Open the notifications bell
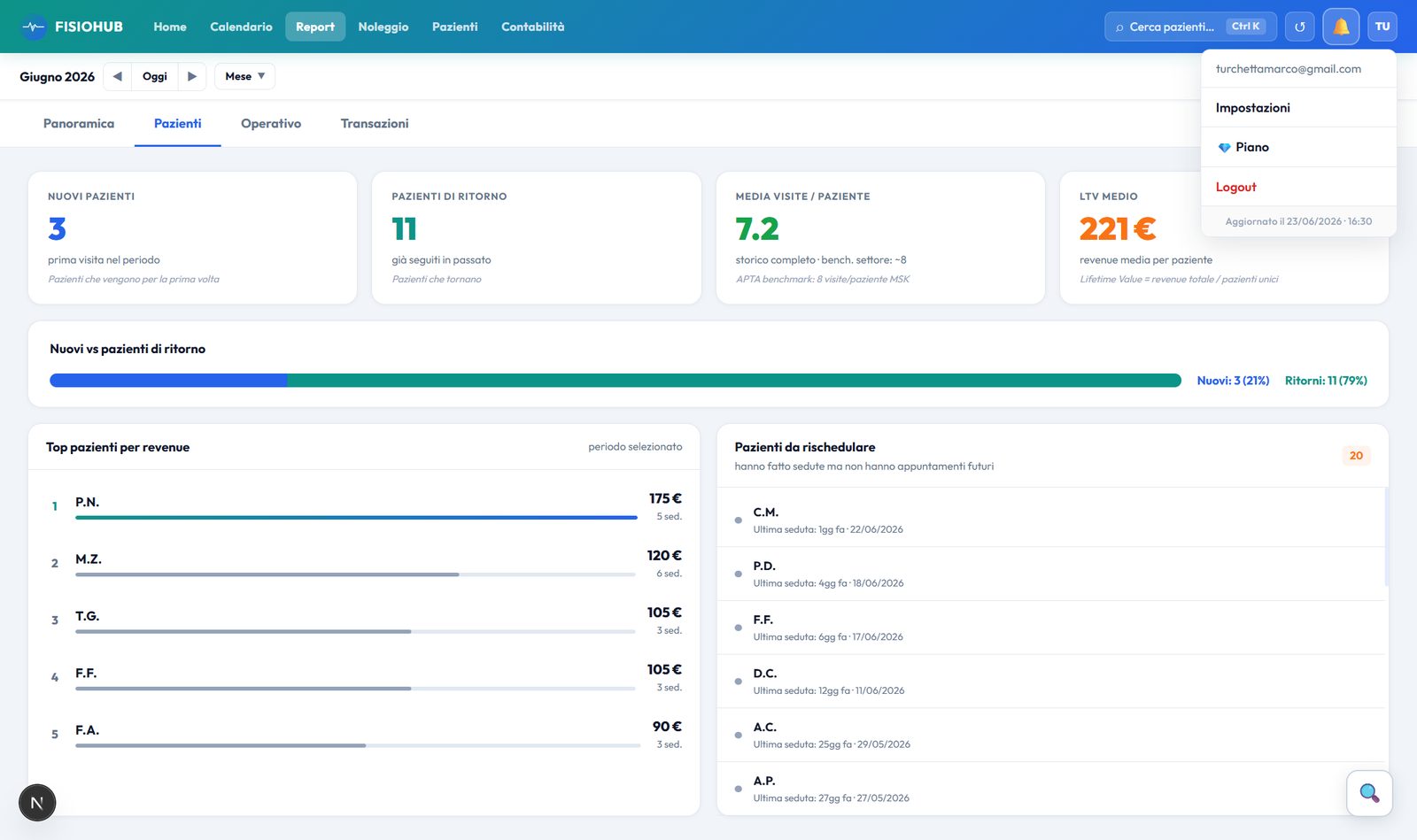Screen dimensions: 1417x840 [x=1341, y=27]
